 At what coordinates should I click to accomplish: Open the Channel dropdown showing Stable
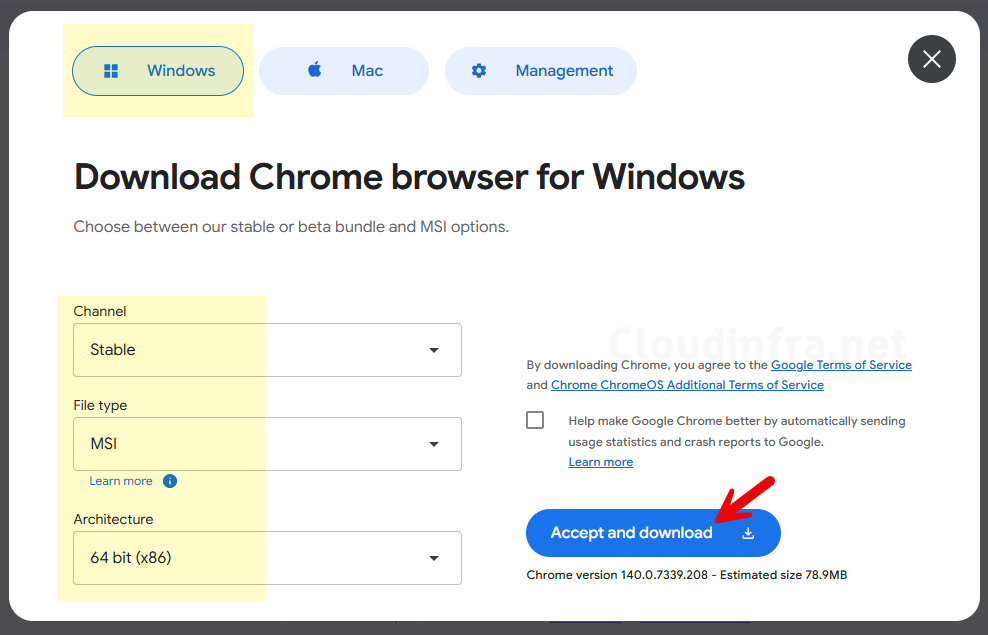coord(267,350)
